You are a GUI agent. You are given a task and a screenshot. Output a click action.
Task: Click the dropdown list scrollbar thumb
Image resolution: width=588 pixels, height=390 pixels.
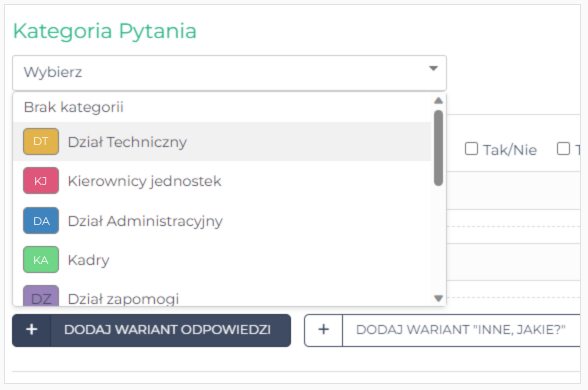point(438,148)
